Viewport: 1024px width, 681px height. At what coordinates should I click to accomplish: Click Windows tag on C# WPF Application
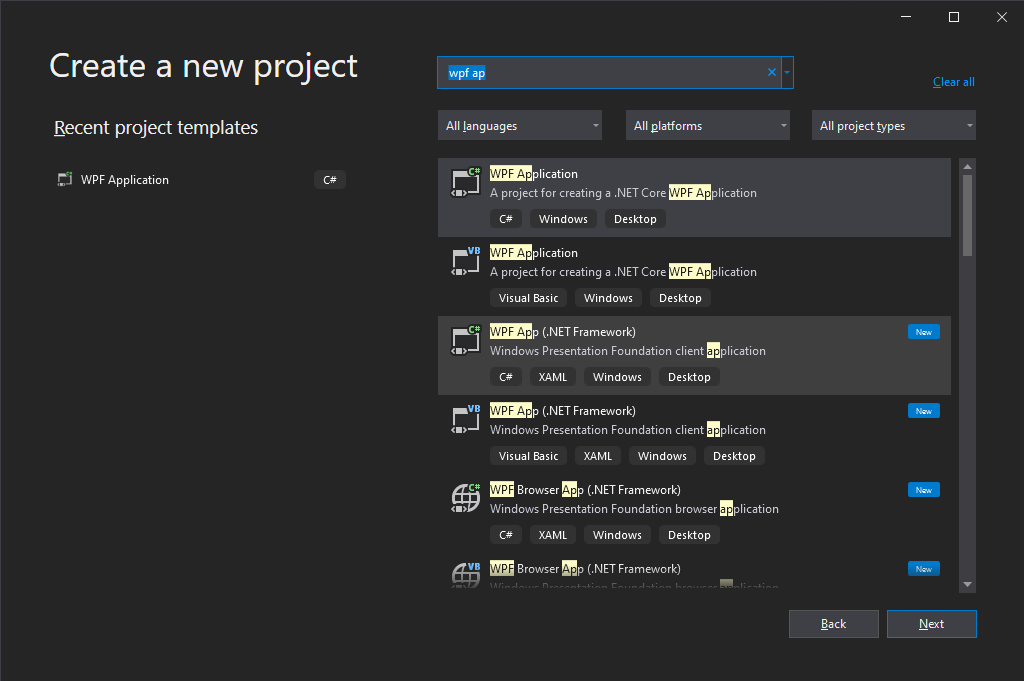click(563, 219)
